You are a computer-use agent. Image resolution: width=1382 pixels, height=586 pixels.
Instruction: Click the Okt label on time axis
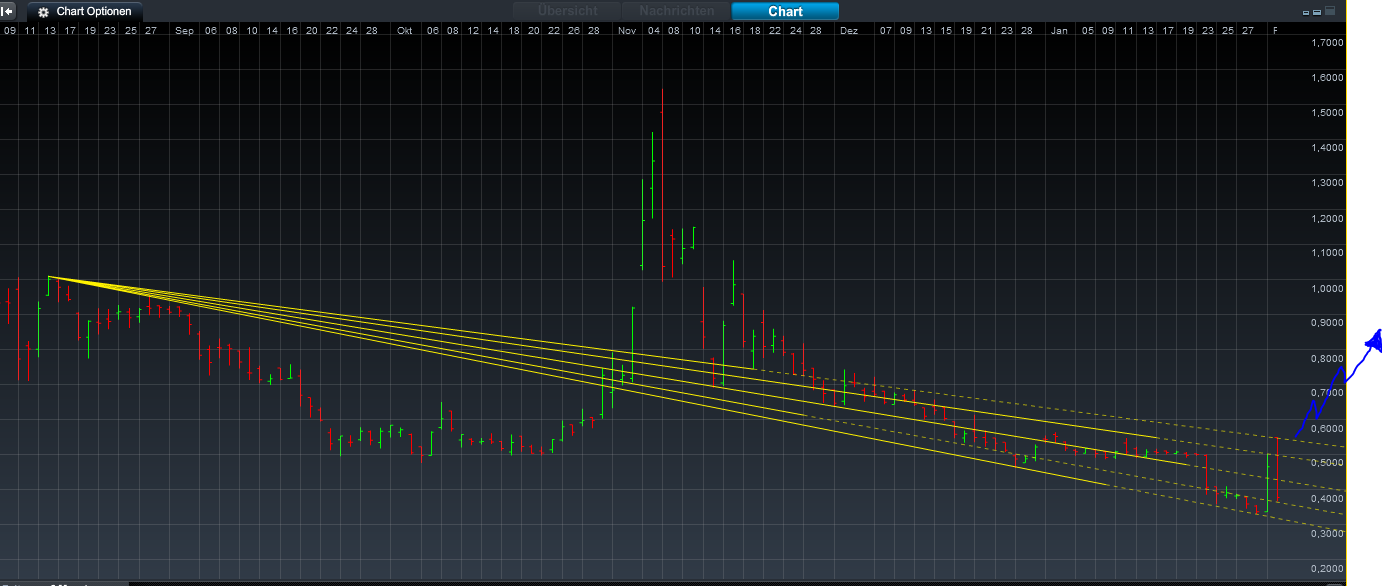(405, 31)
